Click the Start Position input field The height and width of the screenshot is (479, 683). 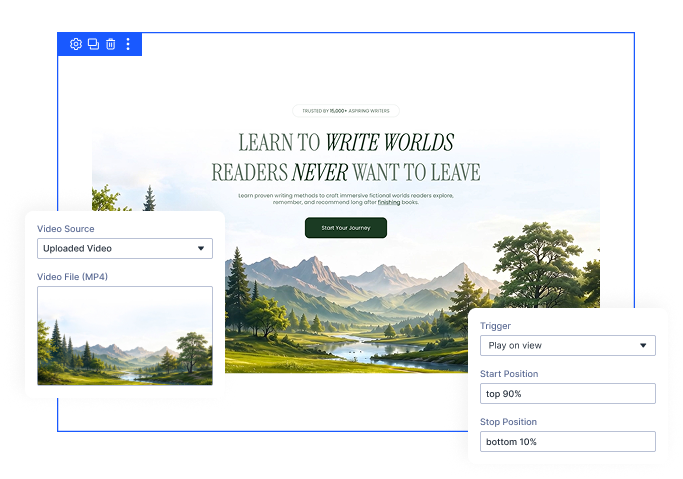point(568,394)
